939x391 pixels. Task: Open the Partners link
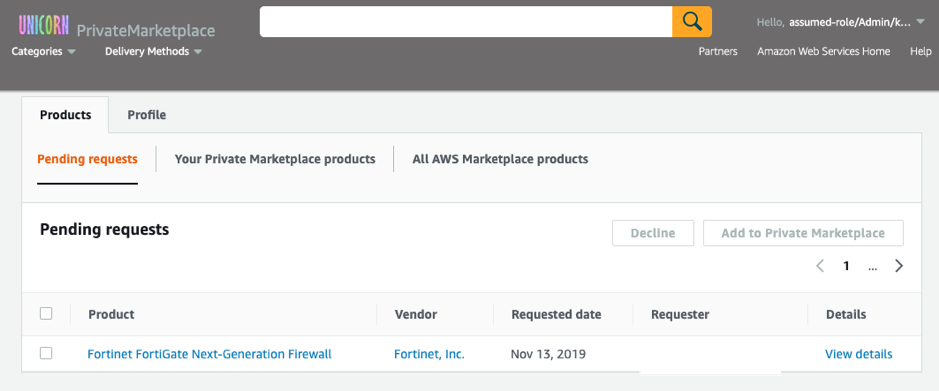click(718, 51)
